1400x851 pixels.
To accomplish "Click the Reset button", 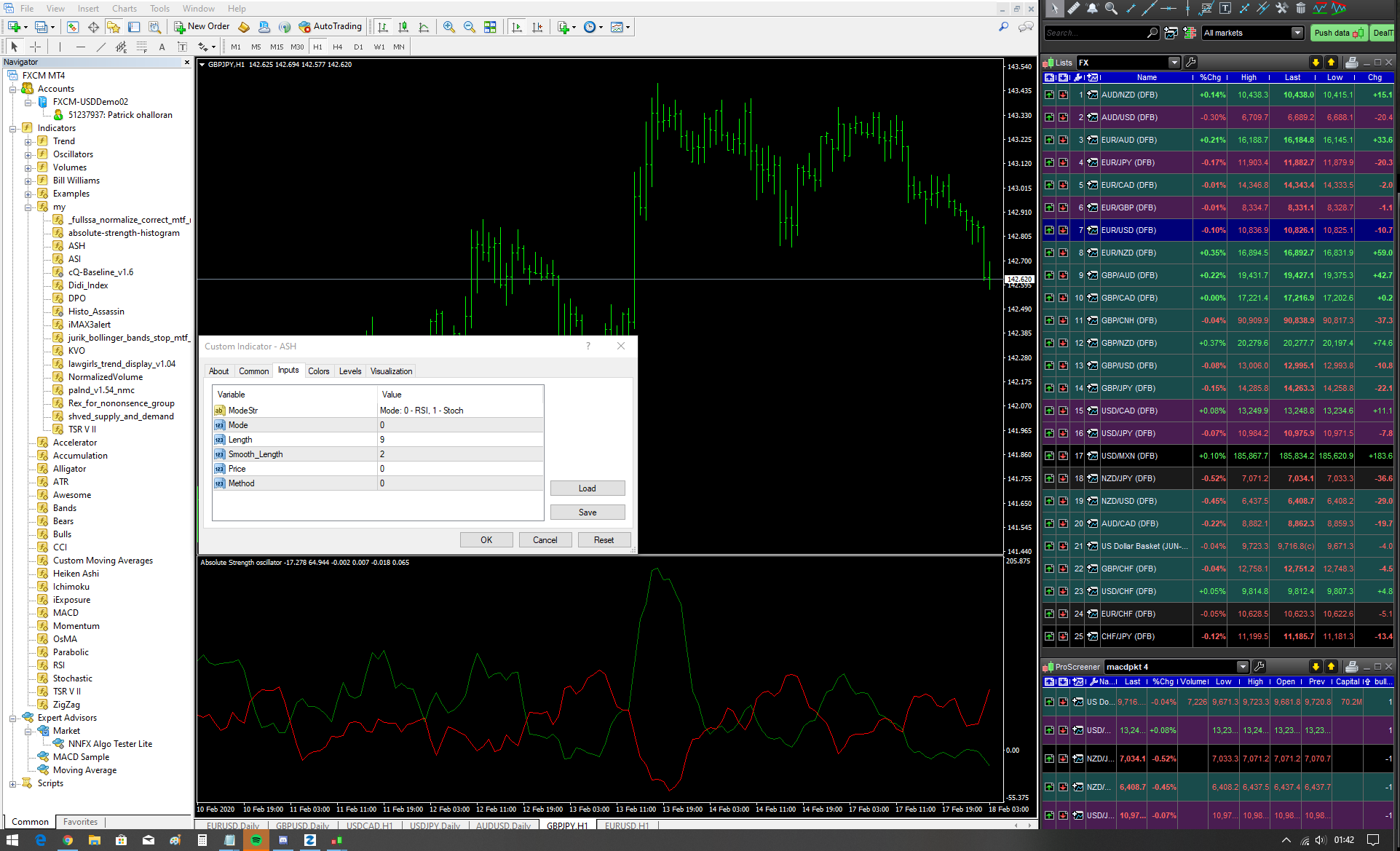I will [604, 540].
